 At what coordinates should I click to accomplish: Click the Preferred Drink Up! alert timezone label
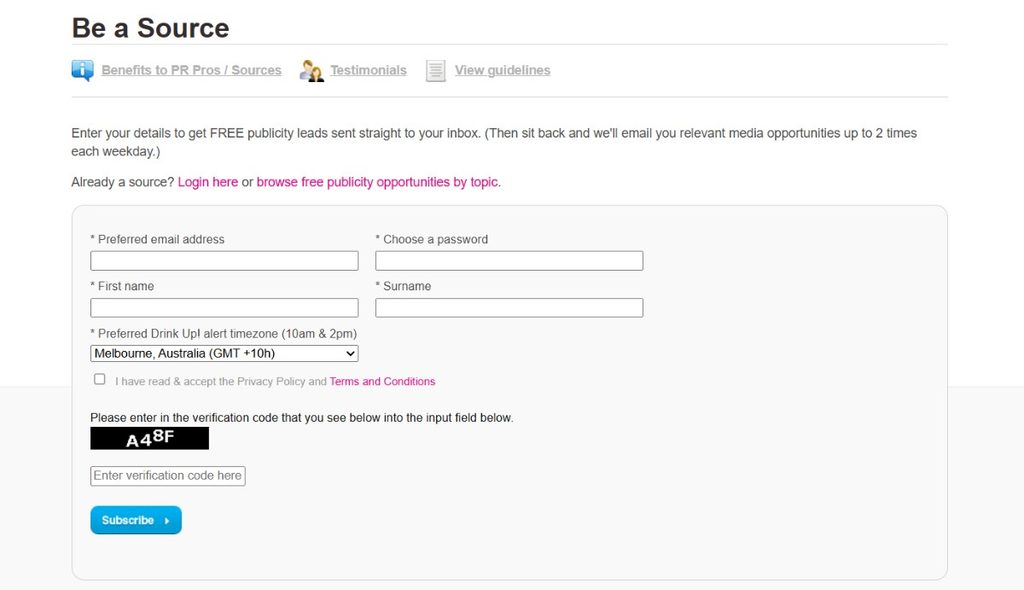[223, 334]
